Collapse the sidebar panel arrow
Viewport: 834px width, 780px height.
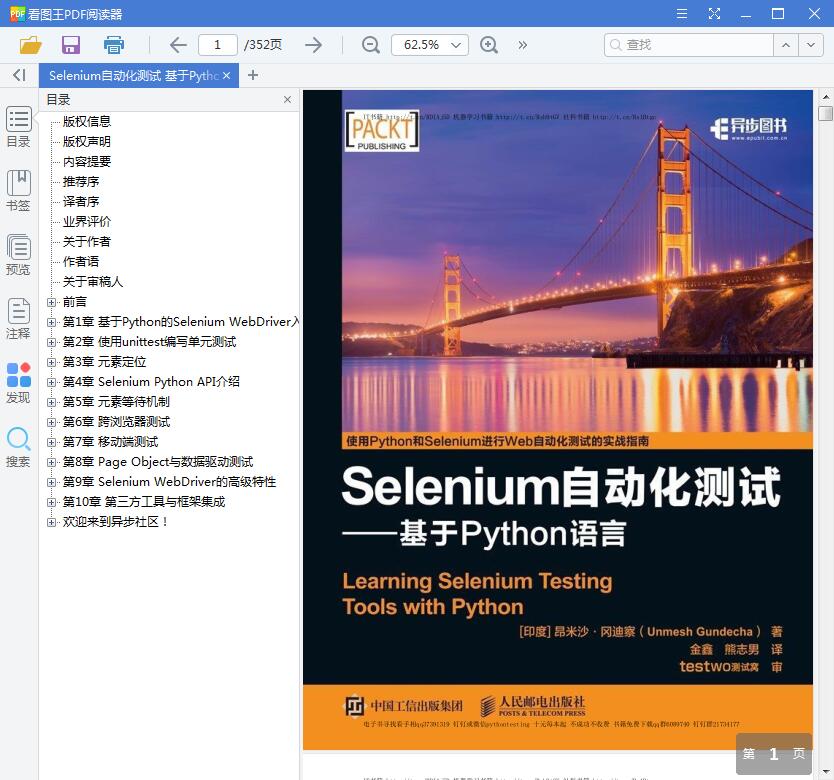pos(19,75)
